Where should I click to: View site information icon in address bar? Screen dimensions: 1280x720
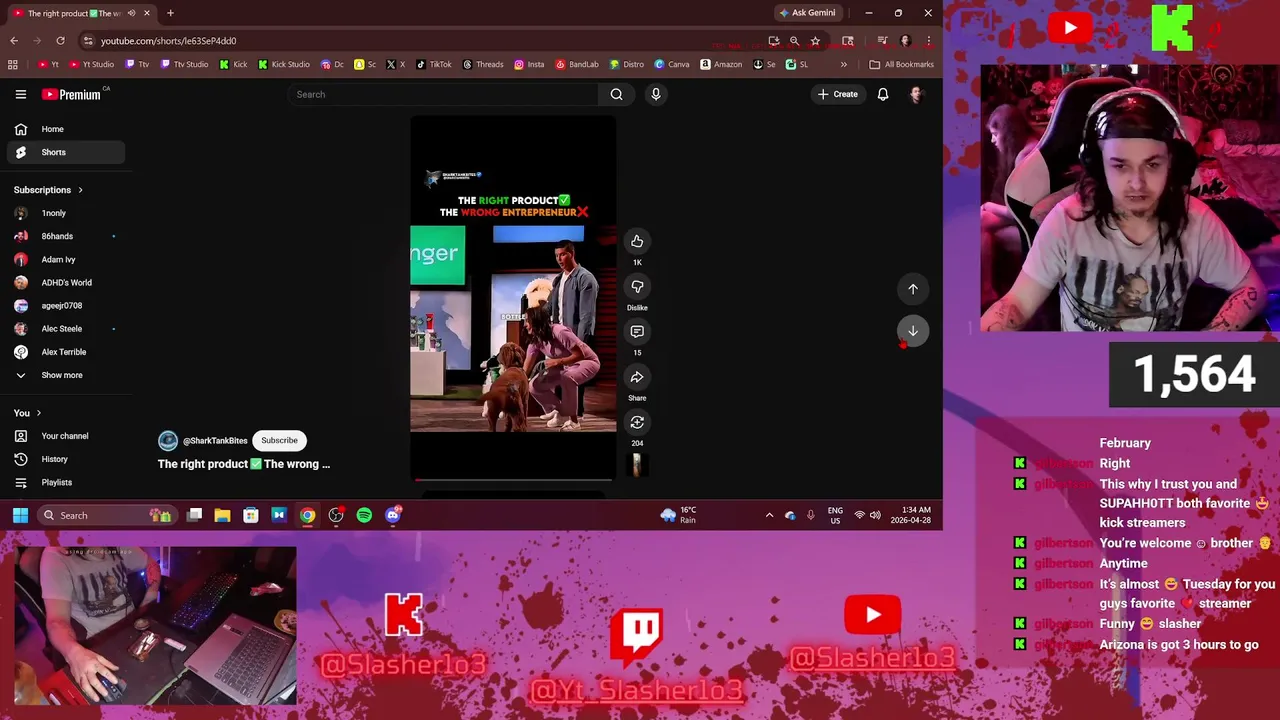pyautogui.click(x=88, y=41)
